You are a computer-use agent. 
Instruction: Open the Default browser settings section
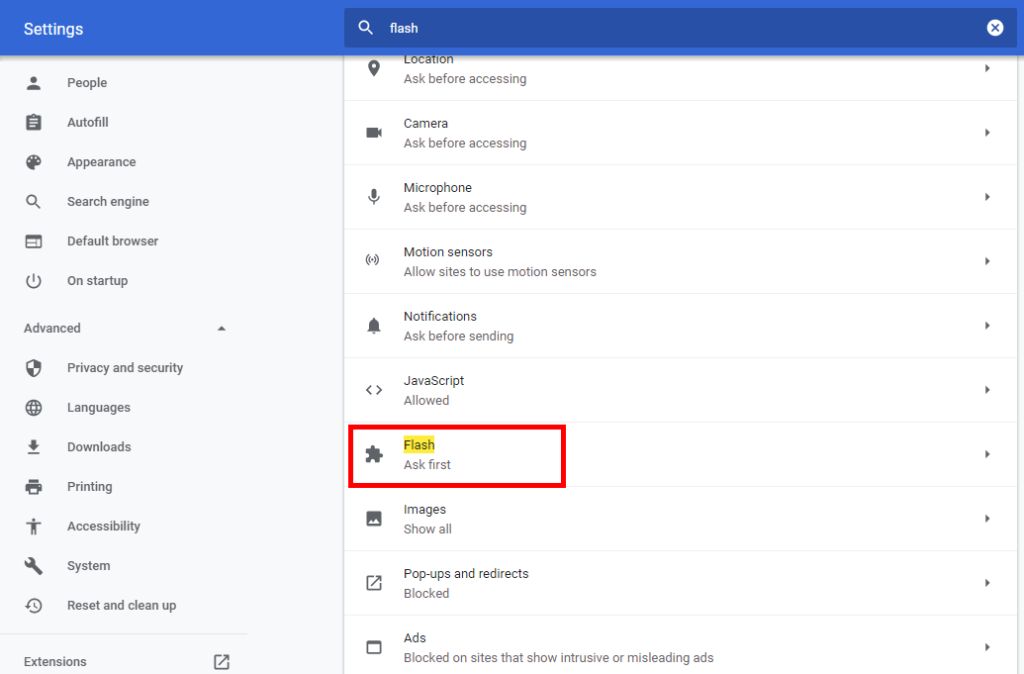[x=112, y=241]
